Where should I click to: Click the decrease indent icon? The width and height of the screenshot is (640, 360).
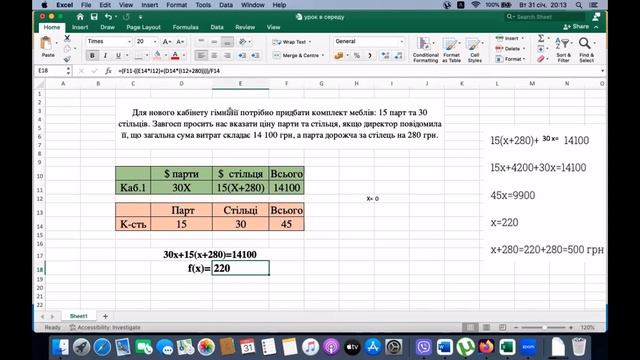point(242,56)
